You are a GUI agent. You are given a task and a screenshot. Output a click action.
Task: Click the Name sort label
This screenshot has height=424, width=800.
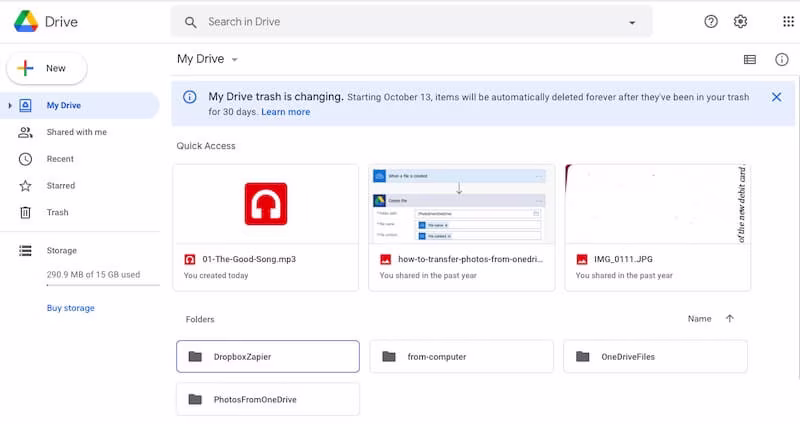pos(699,319)
